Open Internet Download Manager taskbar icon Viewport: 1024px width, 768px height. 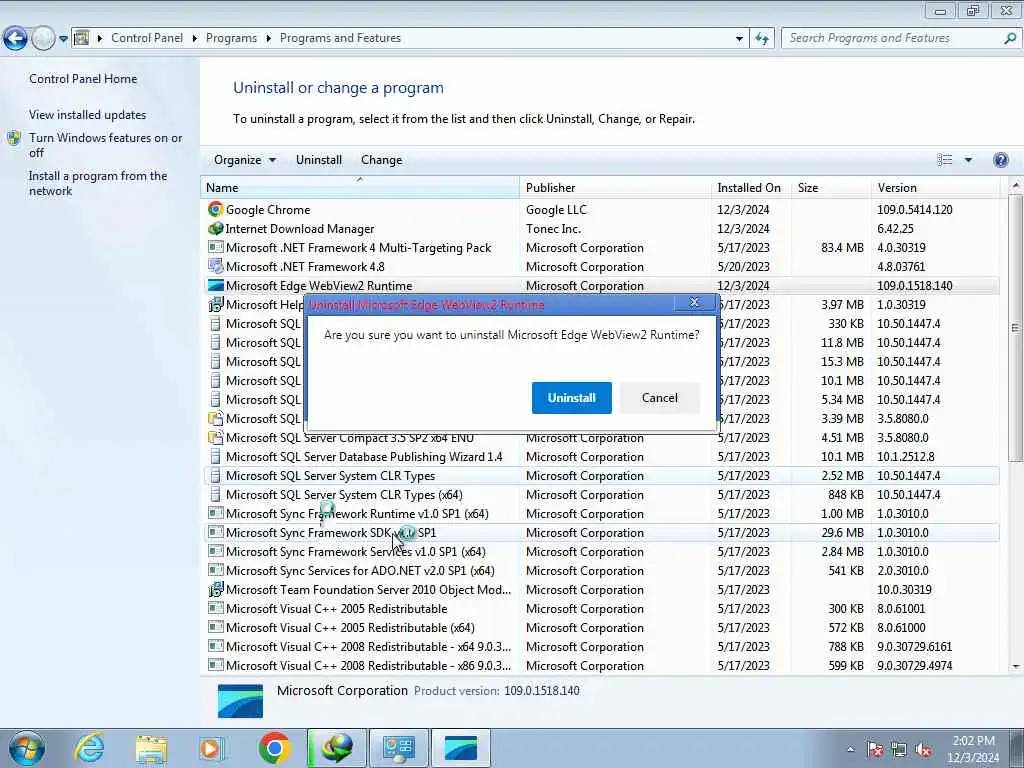click(x=336, y=748)
